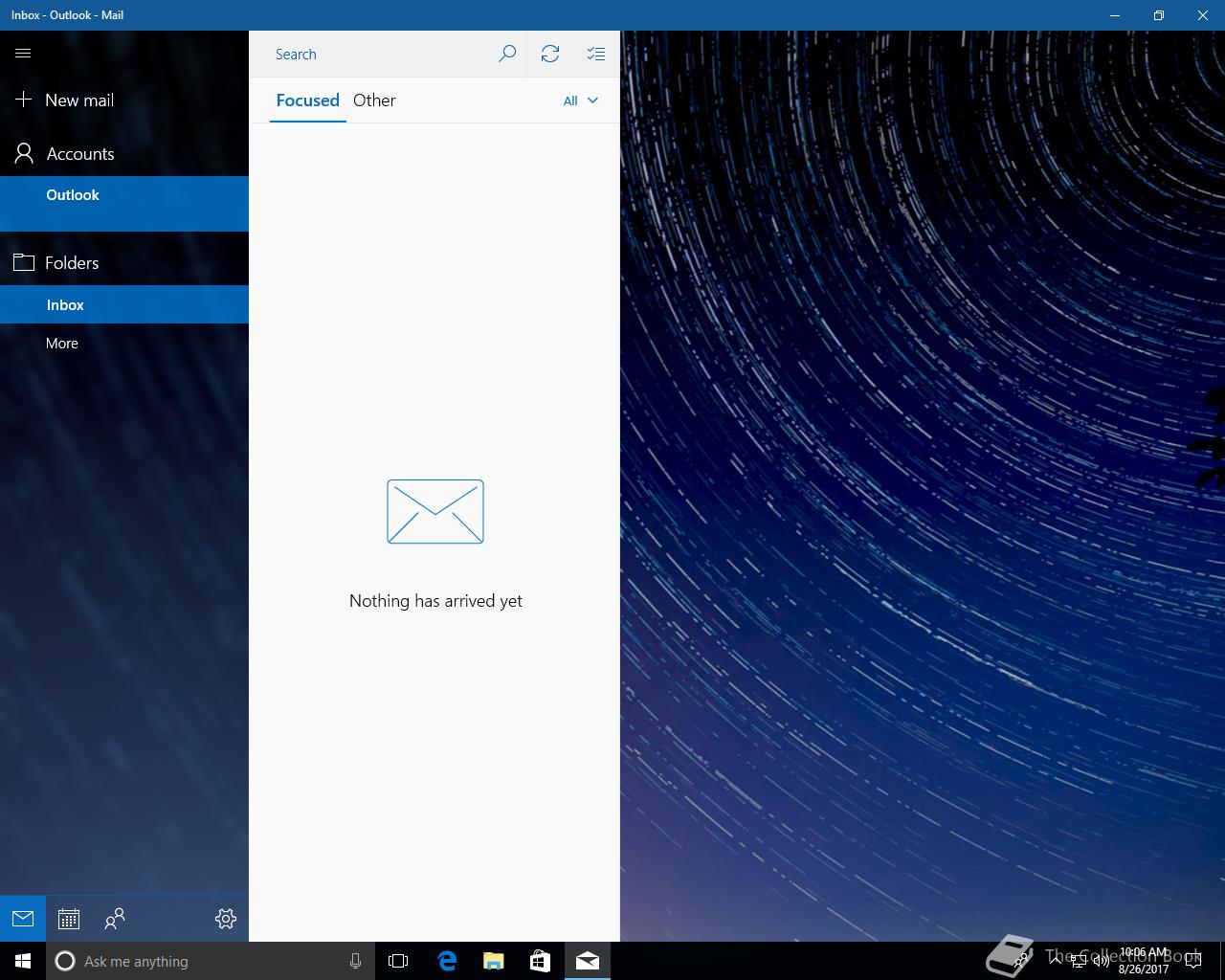Select the Focused tab
Image resolution: width=1225 pixels, height=980 pixels.
[307, 100]
